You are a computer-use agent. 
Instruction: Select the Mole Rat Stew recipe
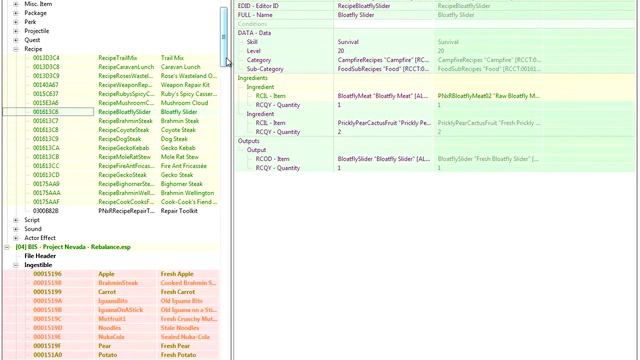tap(111, 157)
